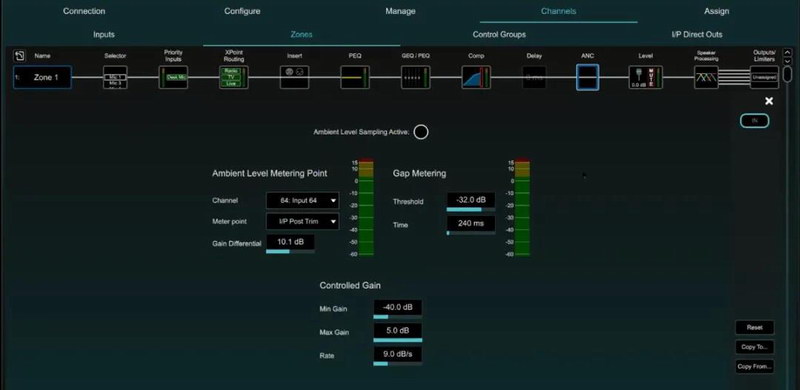Click the back arrow icon beside Name

pos(19,56)
